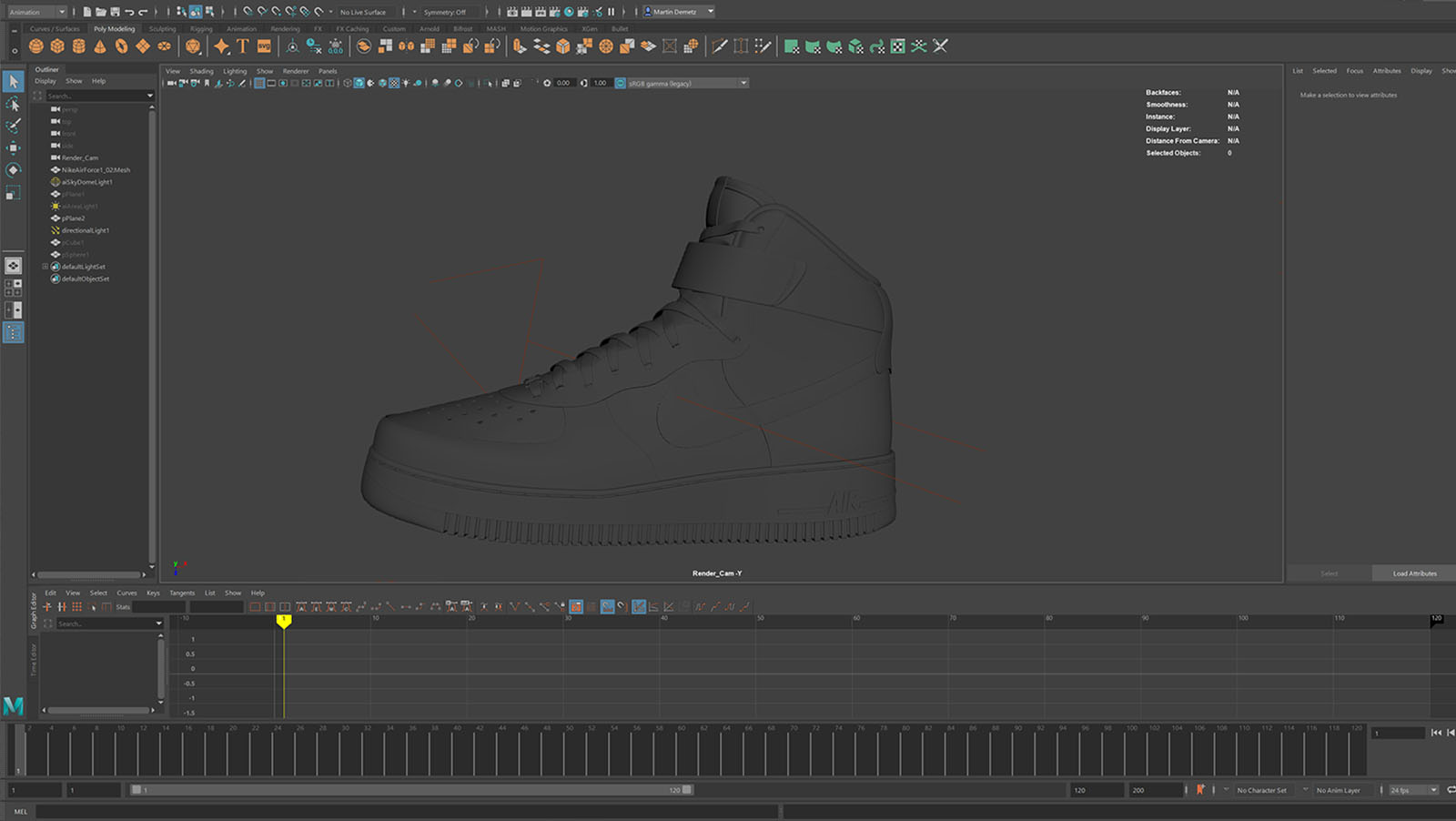
Task: Open the 24 fps frame rate dropdown
Action: click(1414, 790)
